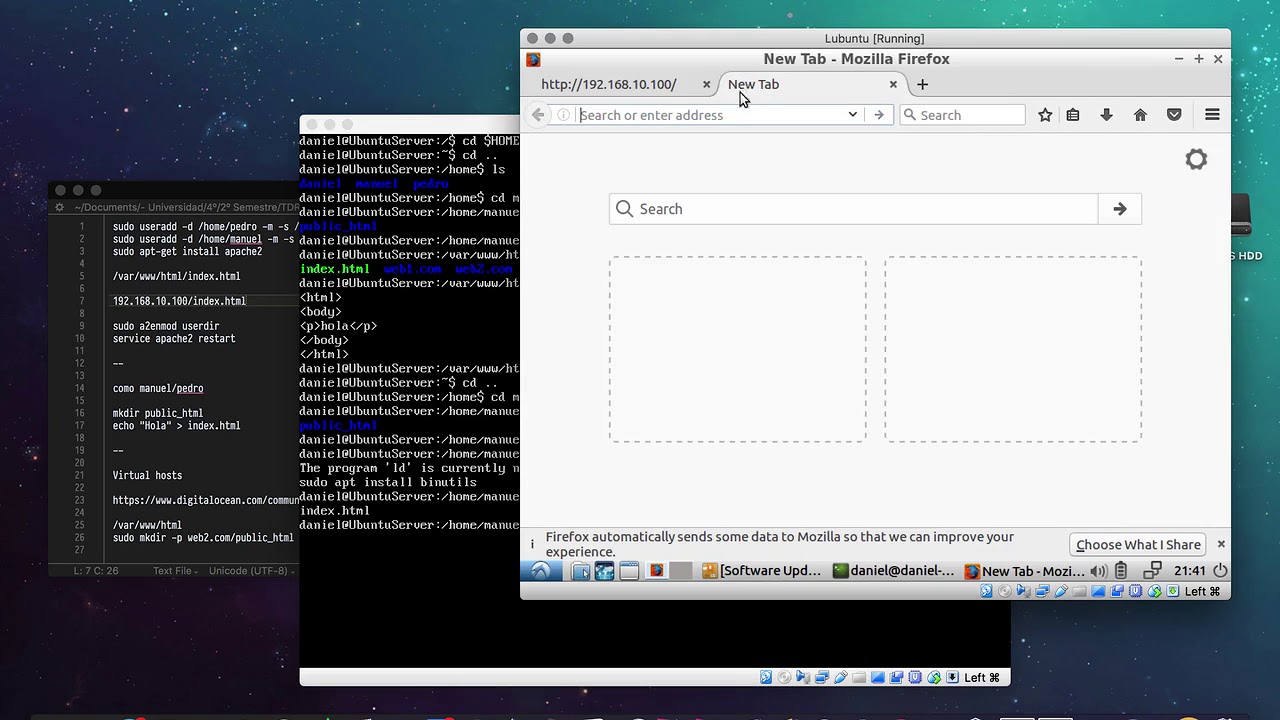The image size is (1280, 720).
Task: Open the Unicode (UTF-8) encoding selector
Action: [251, 571]
